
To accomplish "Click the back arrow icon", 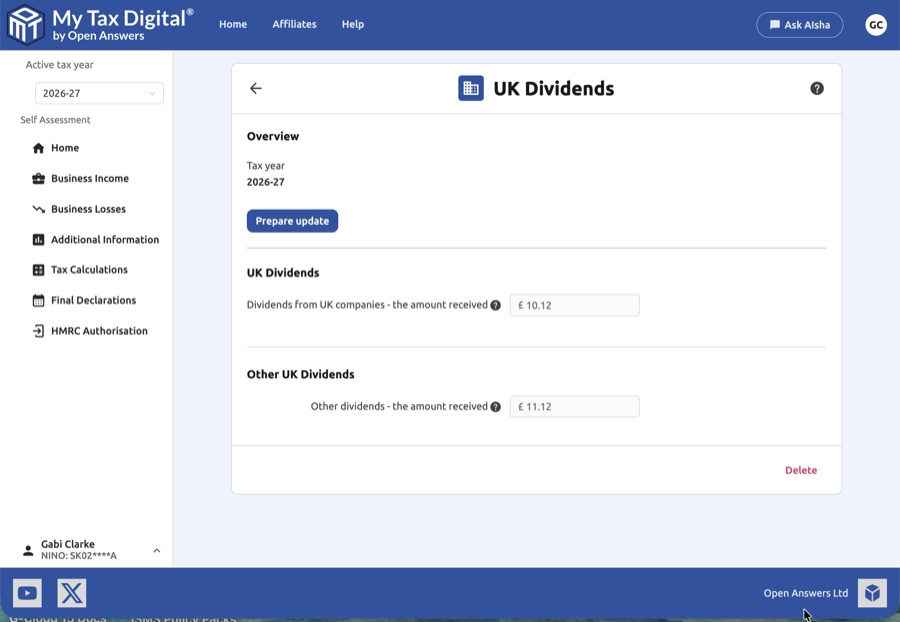I will click(x=256, y=89).
